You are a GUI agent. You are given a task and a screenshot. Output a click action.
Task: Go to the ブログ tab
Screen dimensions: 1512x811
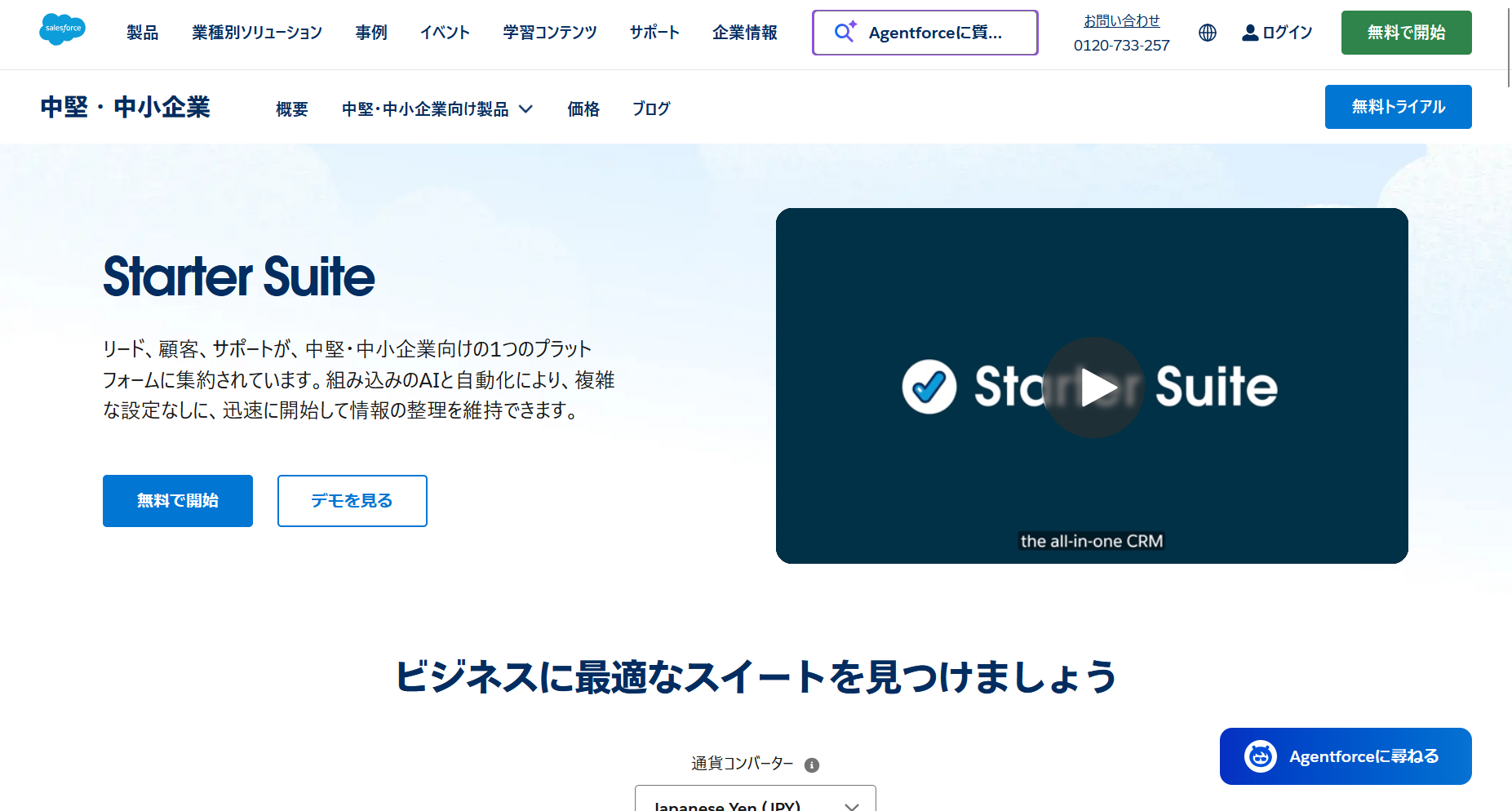point(651,109)
